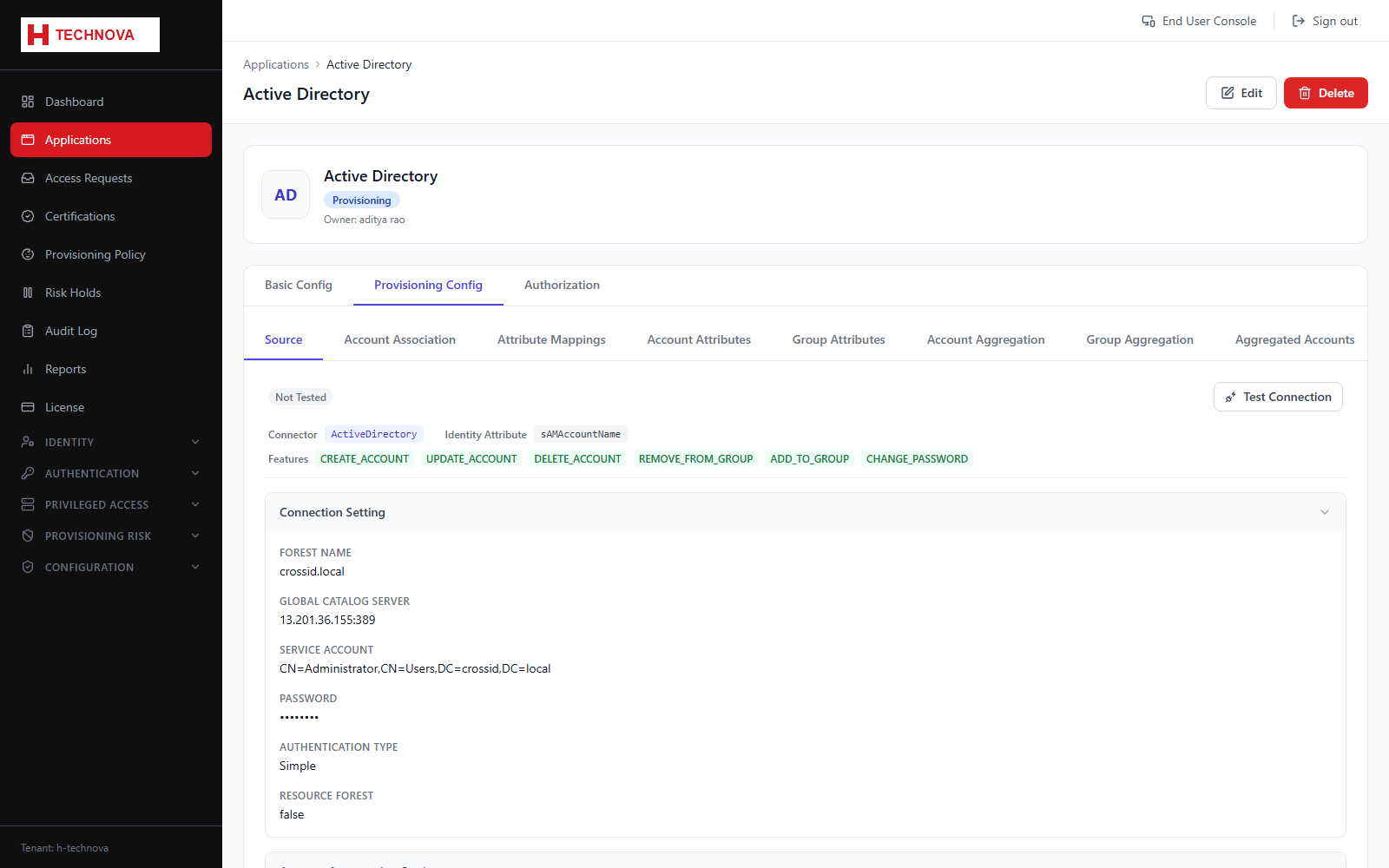The height and width of the screenshot is (868, 1389).
Task: Click the Risk Holds pause icon
Action: click(x=28, y=293)
